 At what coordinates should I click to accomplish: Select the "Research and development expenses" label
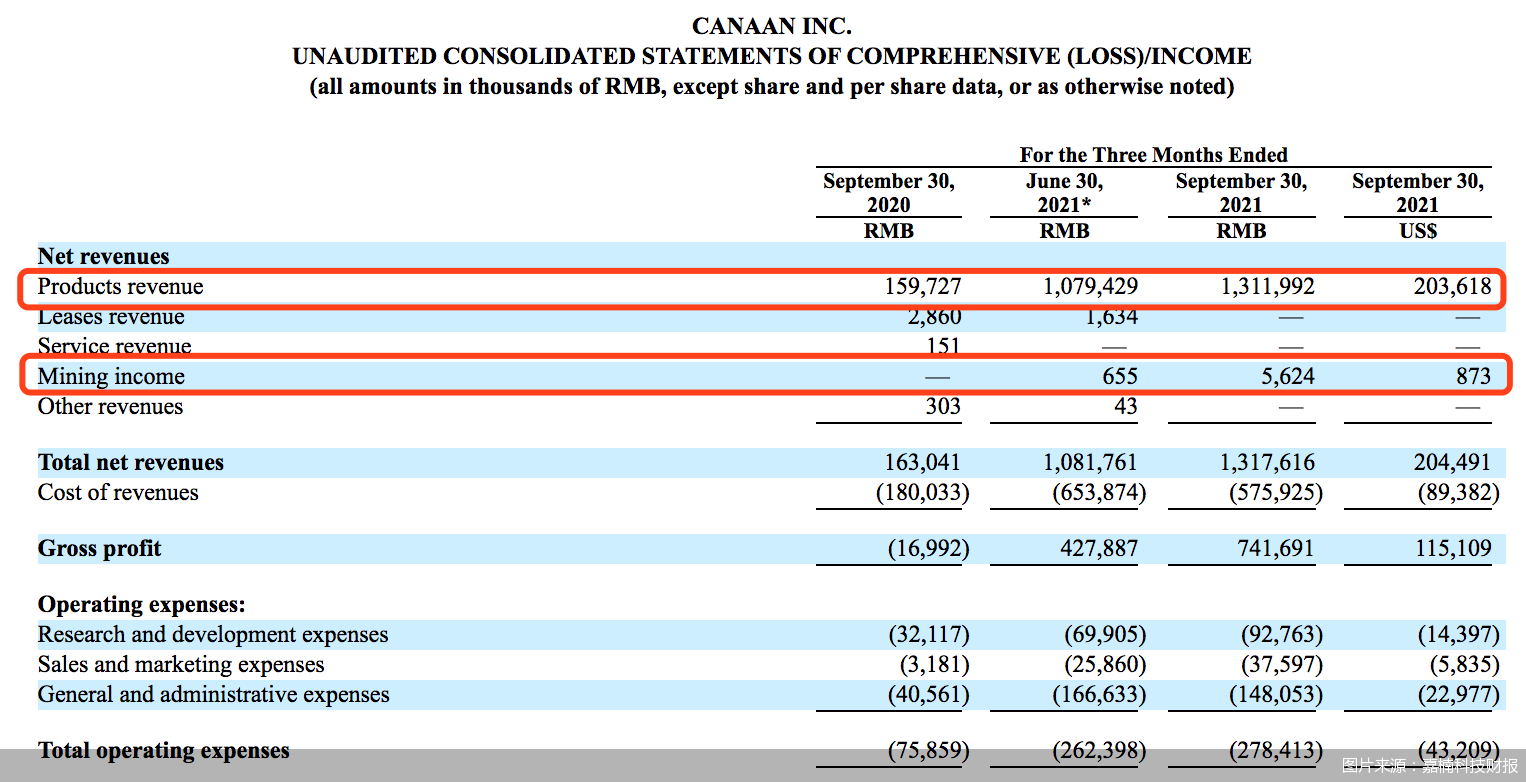click(213, 635)
